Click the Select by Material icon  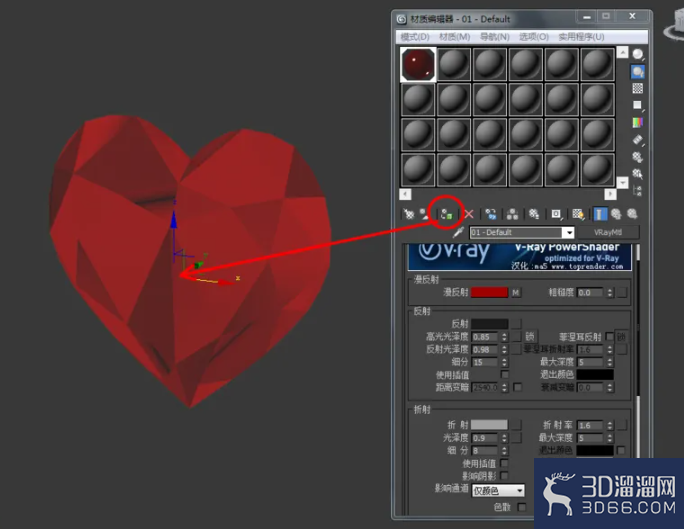coord(638,174)
